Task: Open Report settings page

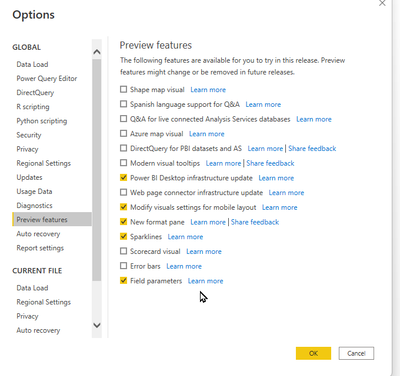Action: 40,248
